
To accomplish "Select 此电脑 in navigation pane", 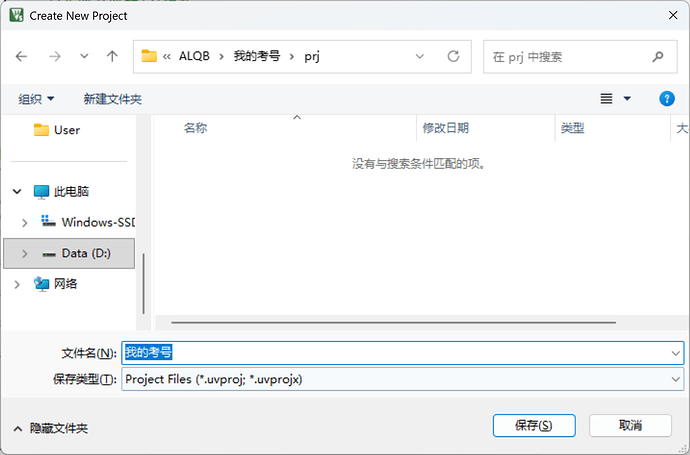I will click(x=62, y=191).
